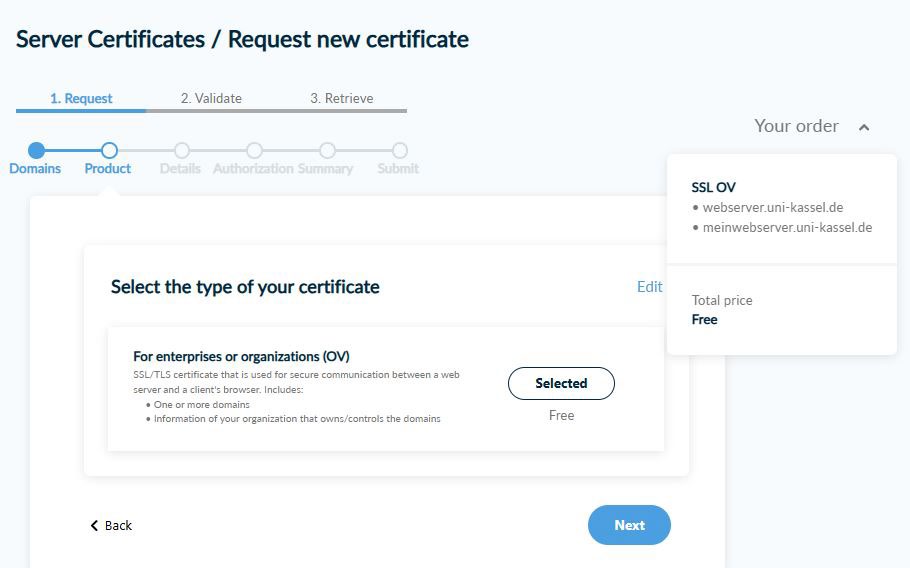This screenshot has width=910, height=568.
Task: Click the Summary step circle
Action: coord(327,151)
